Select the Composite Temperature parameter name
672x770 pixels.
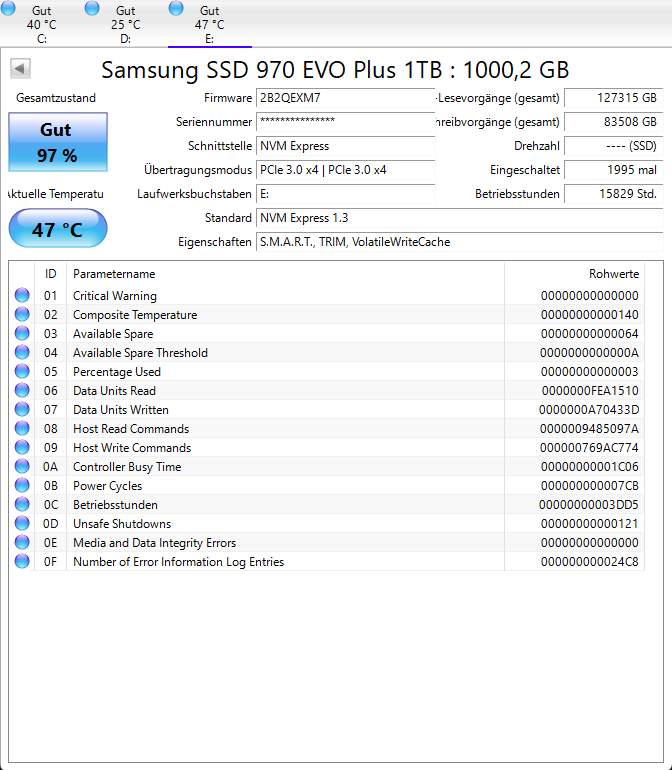point(135,315)
